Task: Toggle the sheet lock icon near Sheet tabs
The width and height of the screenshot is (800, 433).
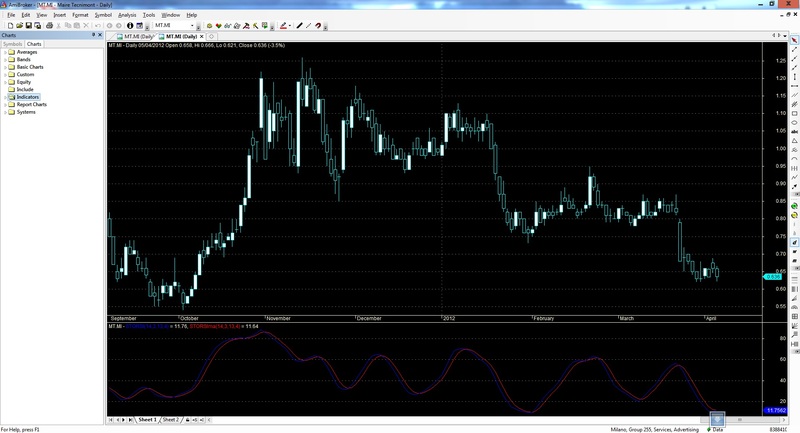Action: click(x=188, y=420)
